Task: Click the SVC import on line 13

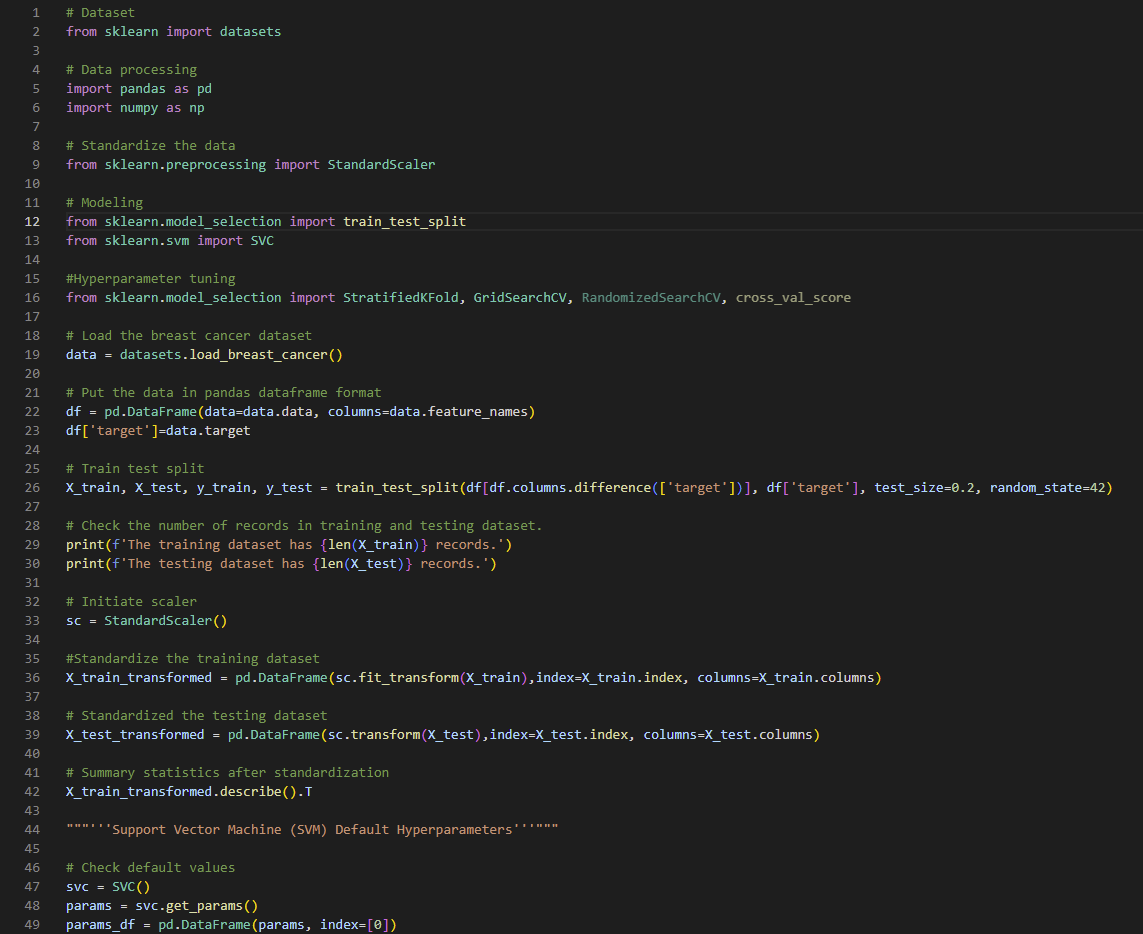Action: [262, 240]
